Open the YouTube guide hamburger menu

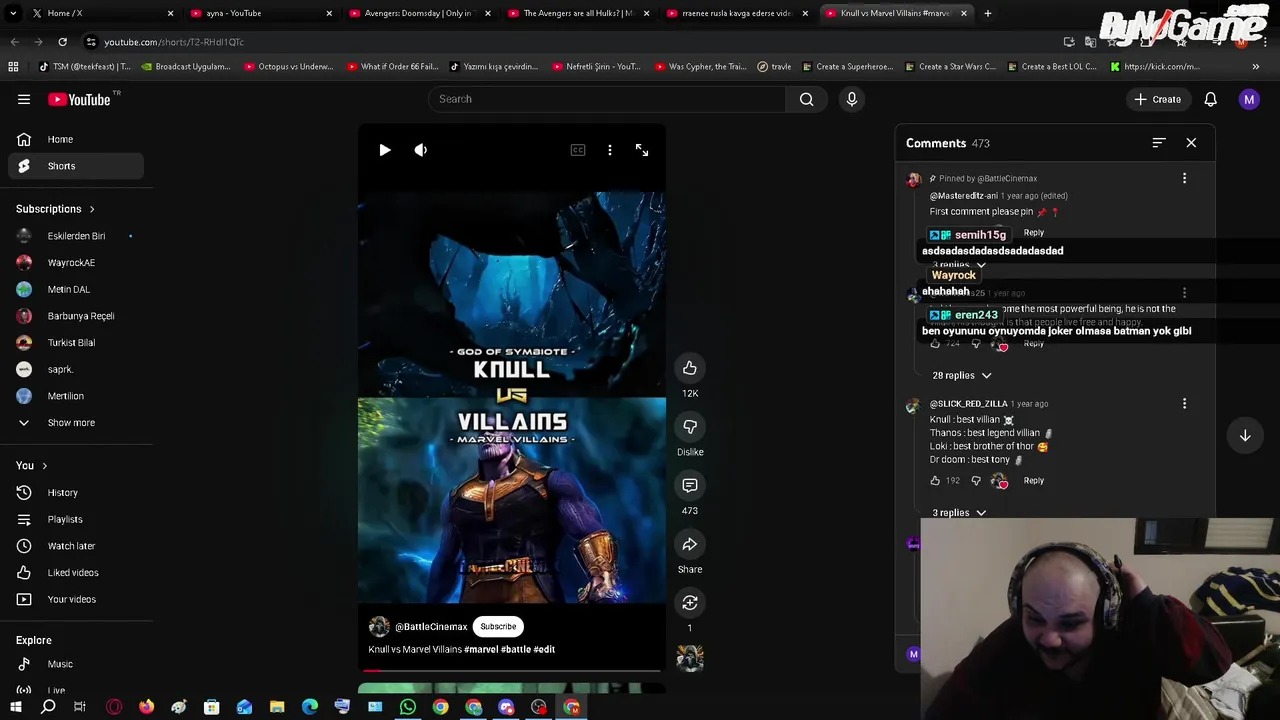tap(24, 99)
